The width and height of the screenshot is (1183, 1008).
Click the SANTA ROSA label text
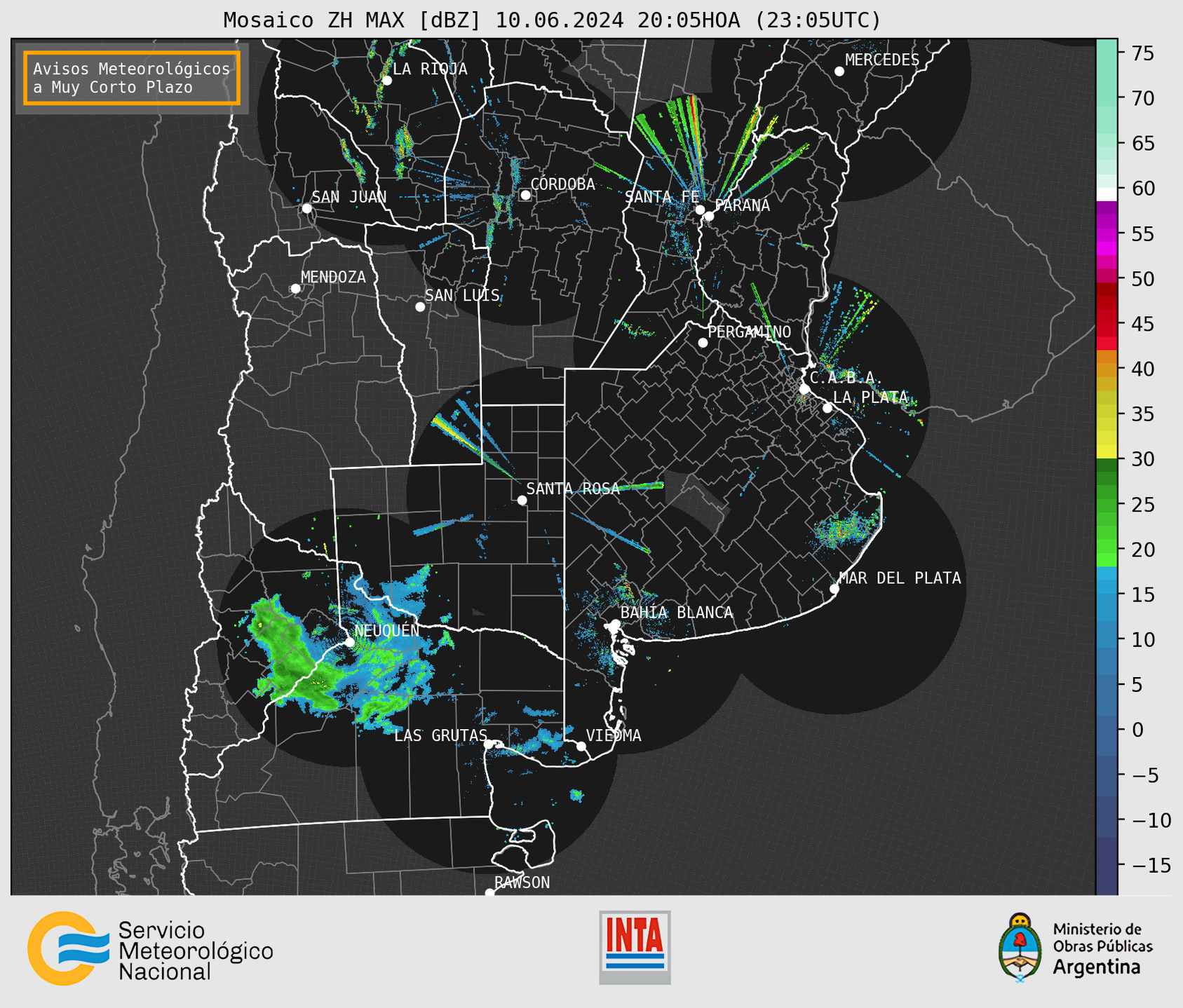[573, 489]
